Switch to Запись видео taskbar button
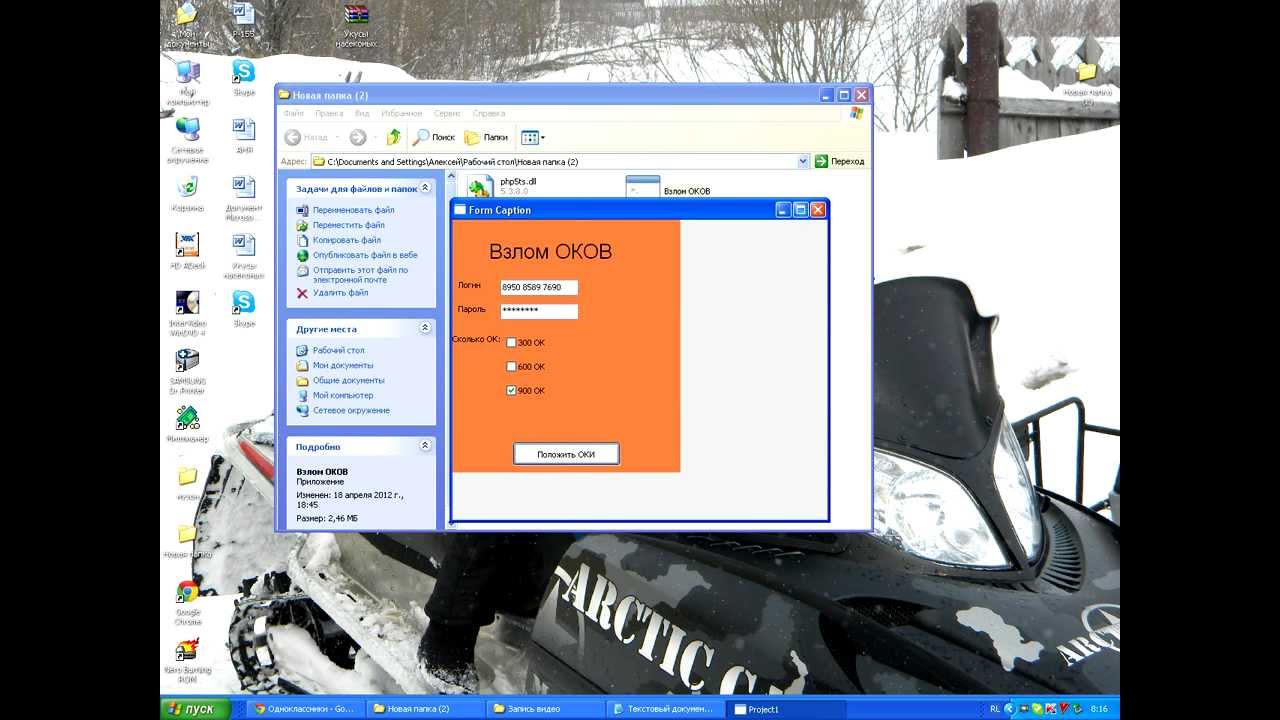 point(543,709)
